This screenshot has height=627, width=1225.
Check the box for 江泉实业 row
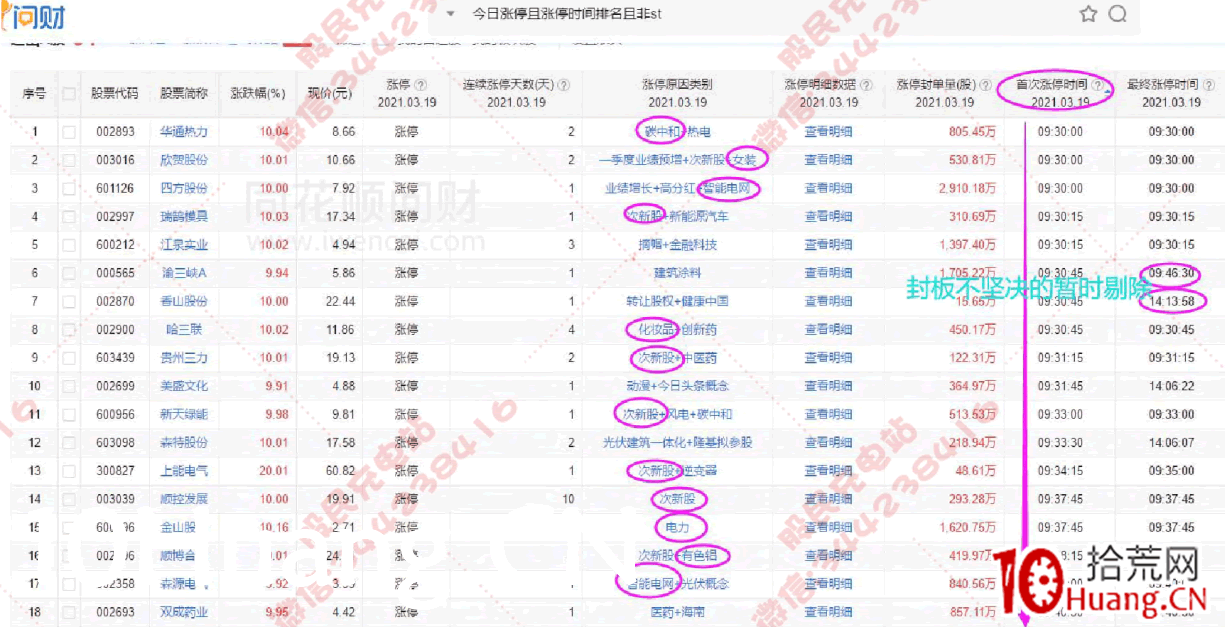click(x=69, y=244)
